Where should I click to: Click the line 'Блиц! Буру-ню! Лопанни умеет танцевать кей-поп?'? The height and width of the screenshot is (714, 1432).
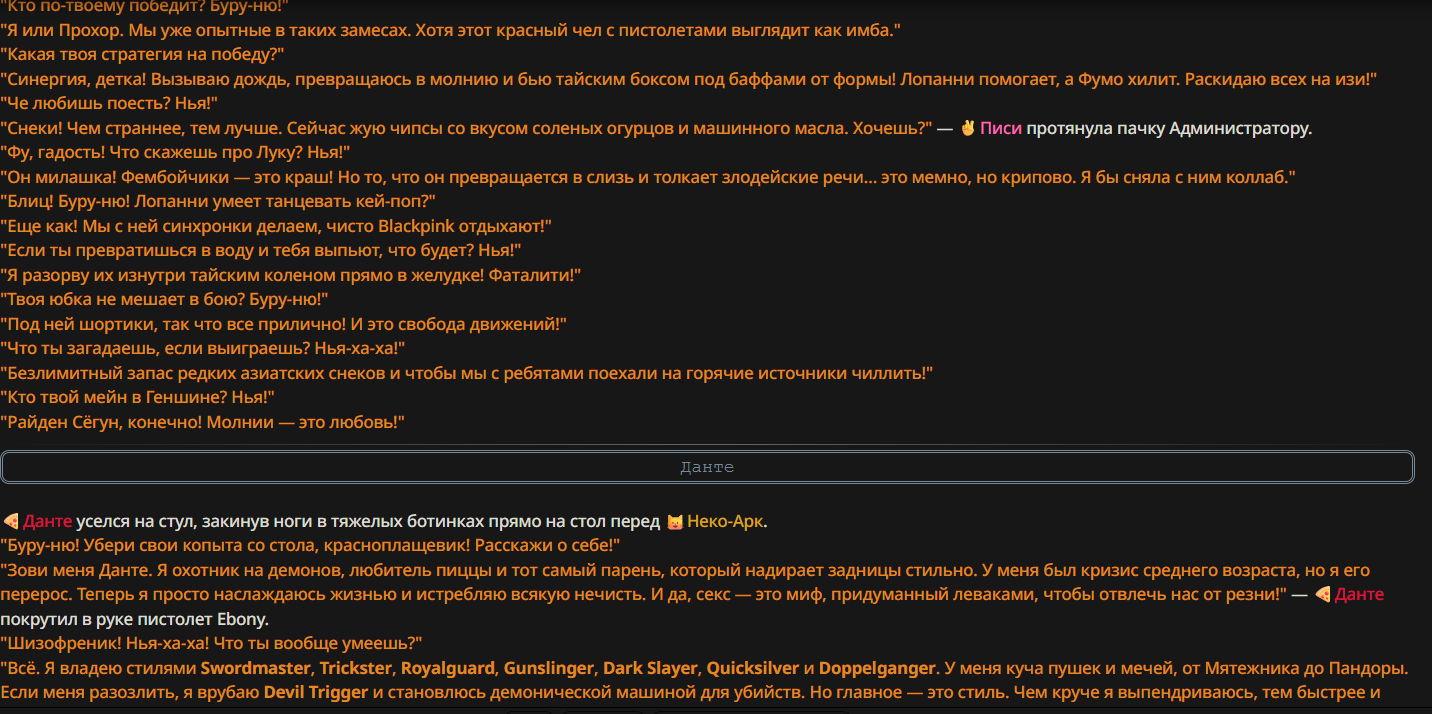click(218, 201)
